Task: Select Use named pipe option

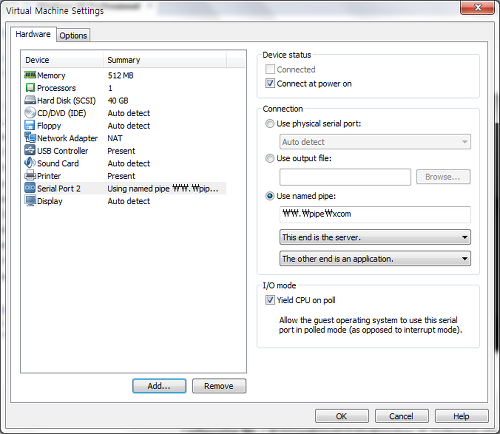Action: pyautogui.click(x=270, y=196)
